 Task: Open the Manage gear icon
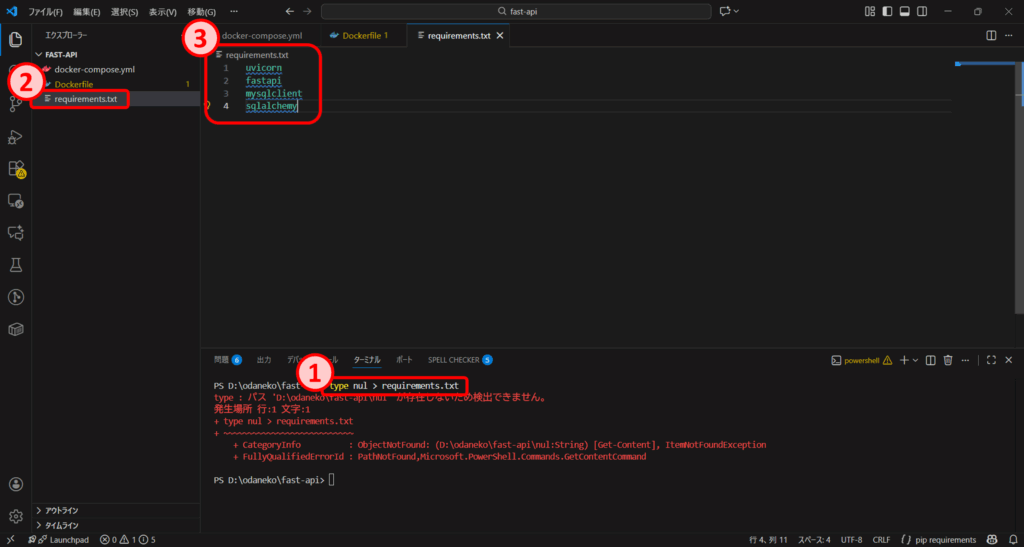(x=16, y=516)
